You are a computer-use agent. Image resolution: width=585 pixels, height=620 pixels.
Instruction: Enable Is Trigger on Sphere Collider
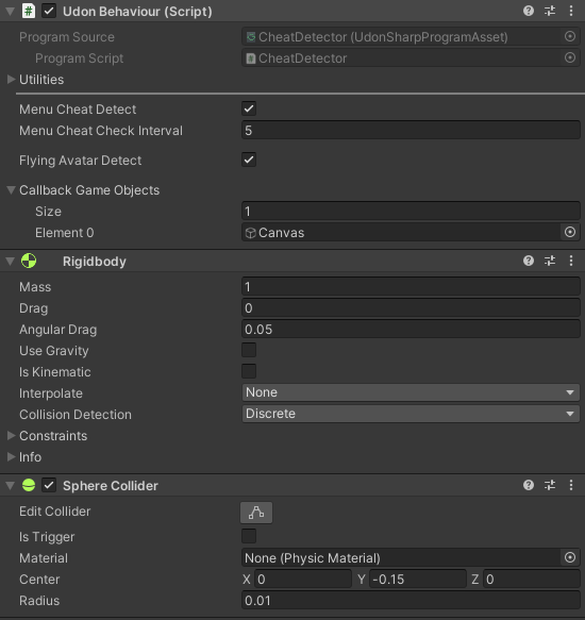point(249,536)
